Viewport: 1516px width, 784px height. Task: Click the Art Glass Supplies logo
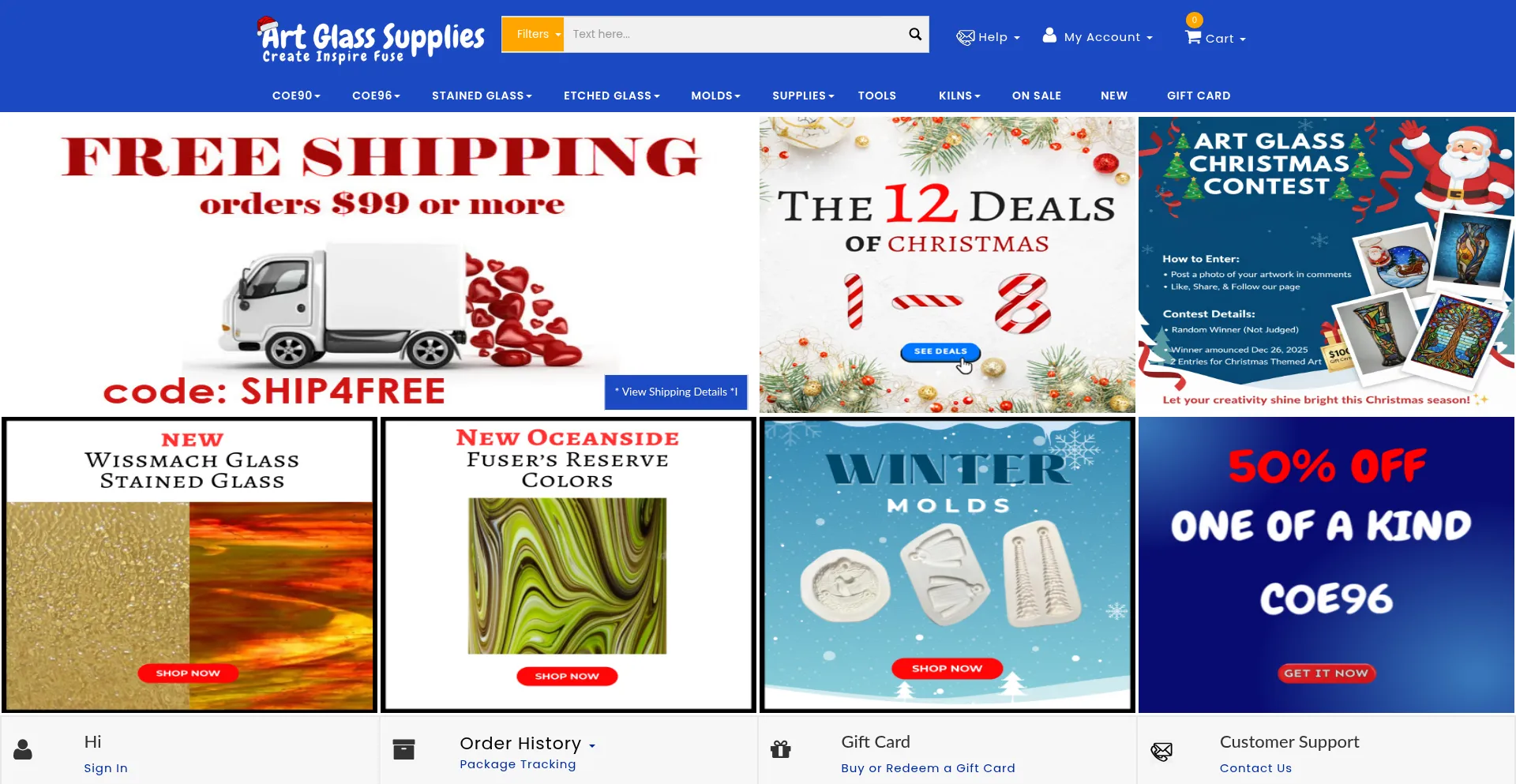[371, 39]
